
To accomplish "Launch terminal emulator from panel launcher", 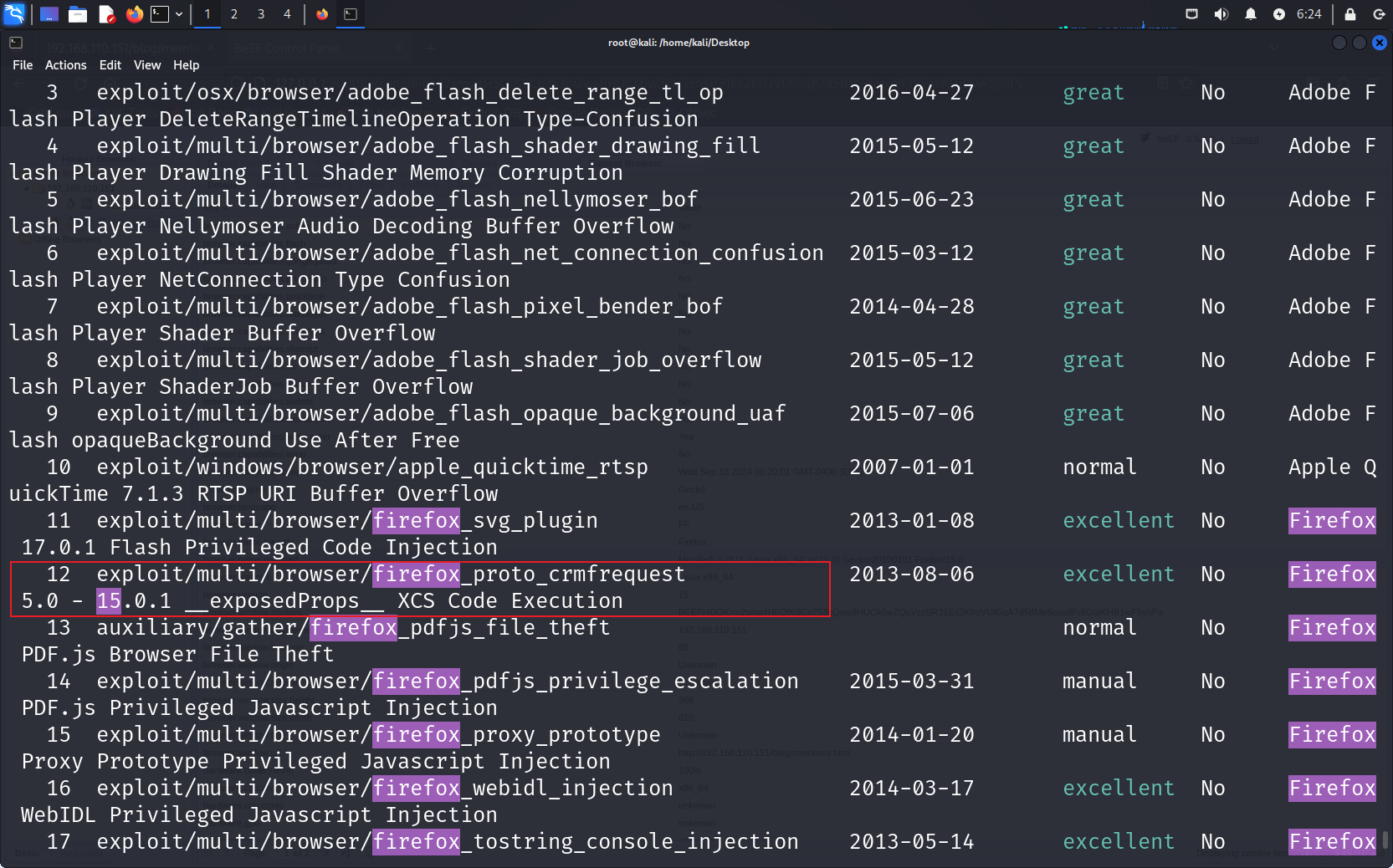I will point(160,13).
